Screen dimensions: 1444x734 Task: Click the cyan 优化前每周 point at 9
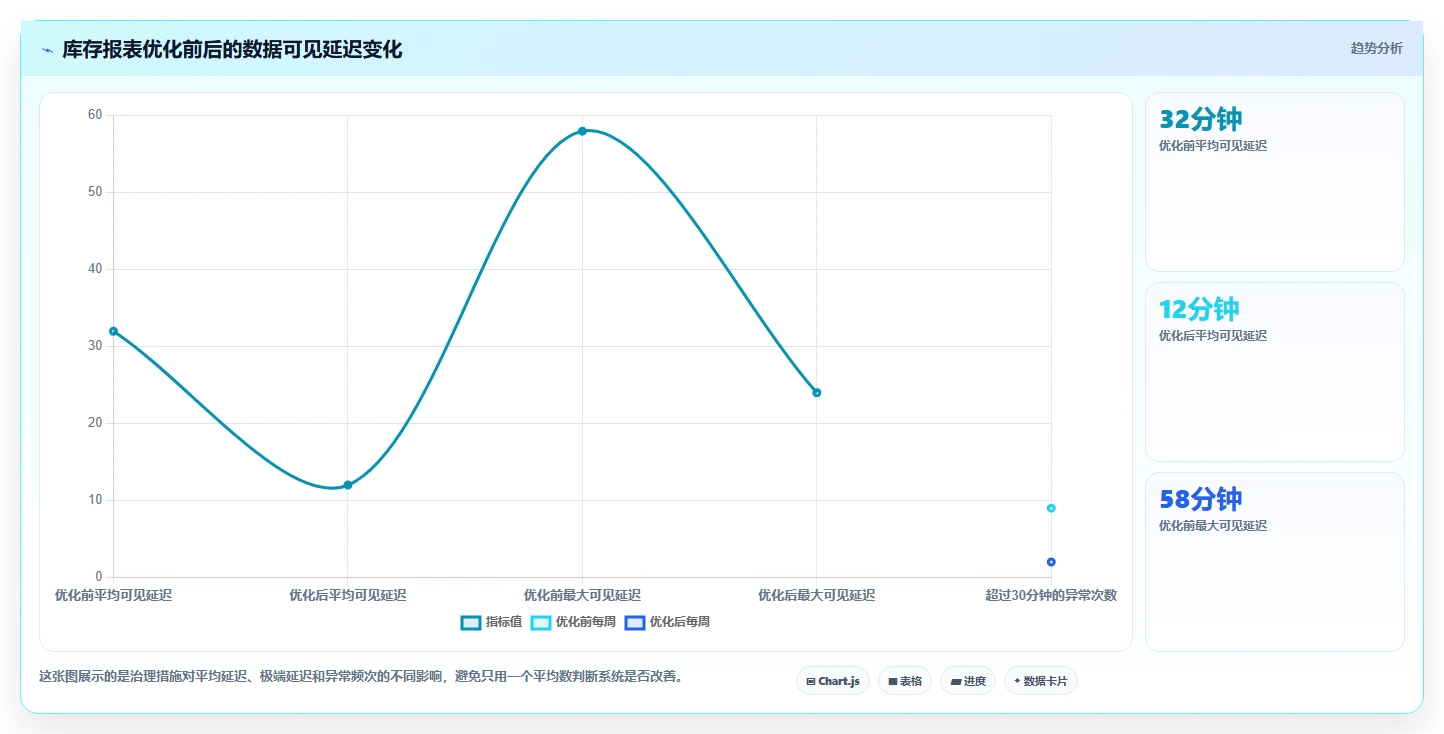1051,508
